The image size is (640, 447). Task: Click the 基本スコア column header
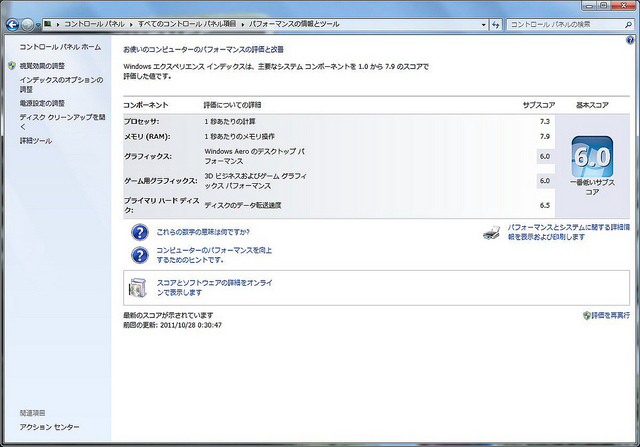[x=592, y=105]
